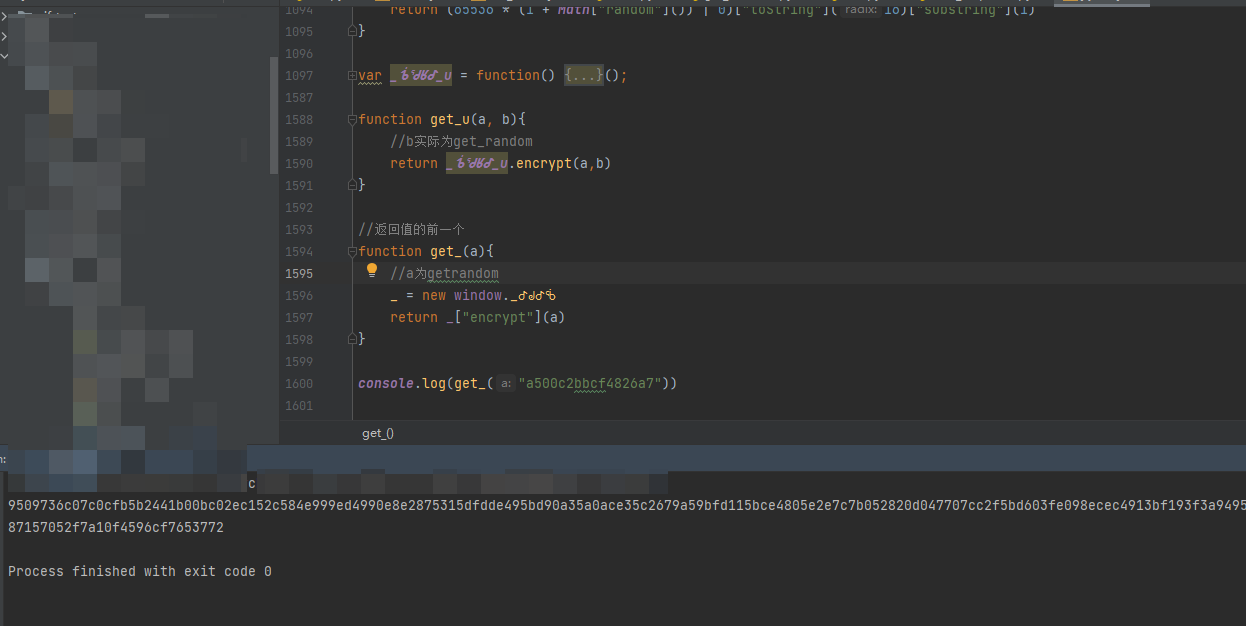Click the get_() breadcrumb below the editor
1246x626 pixels.
click(378, 433)
